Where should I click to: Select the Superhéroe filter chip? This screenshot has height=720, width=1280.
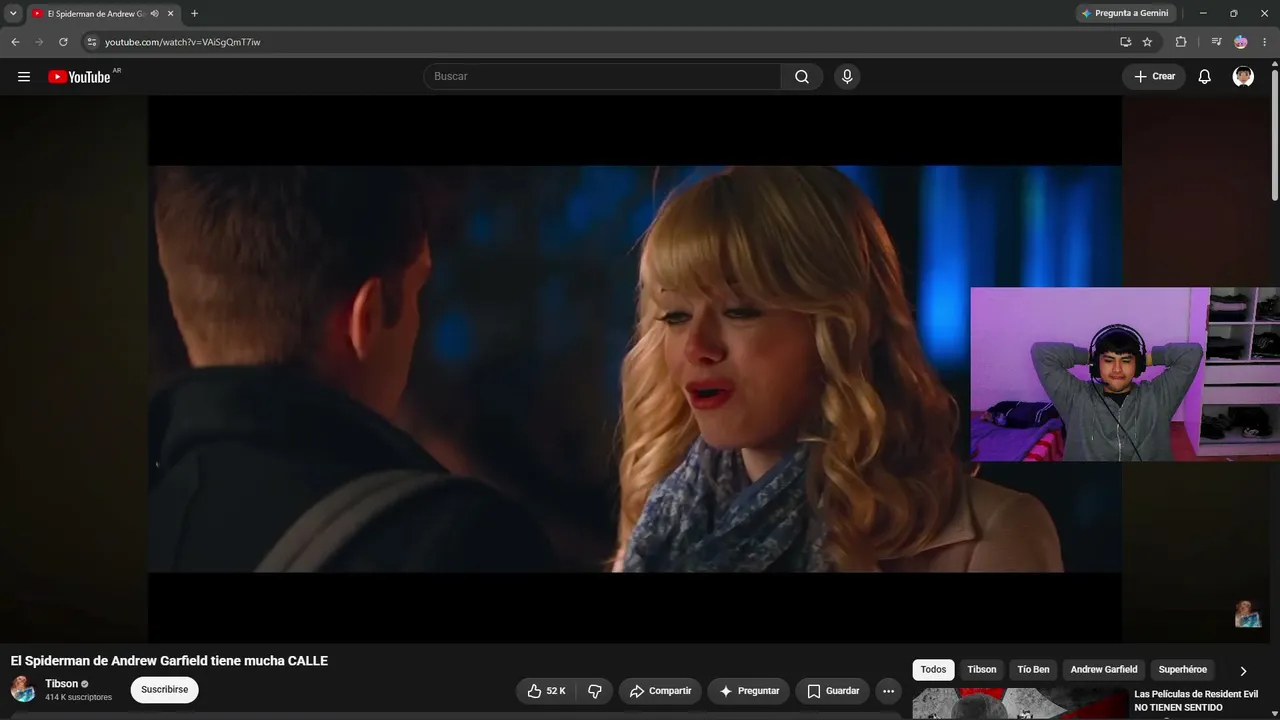1183,670
